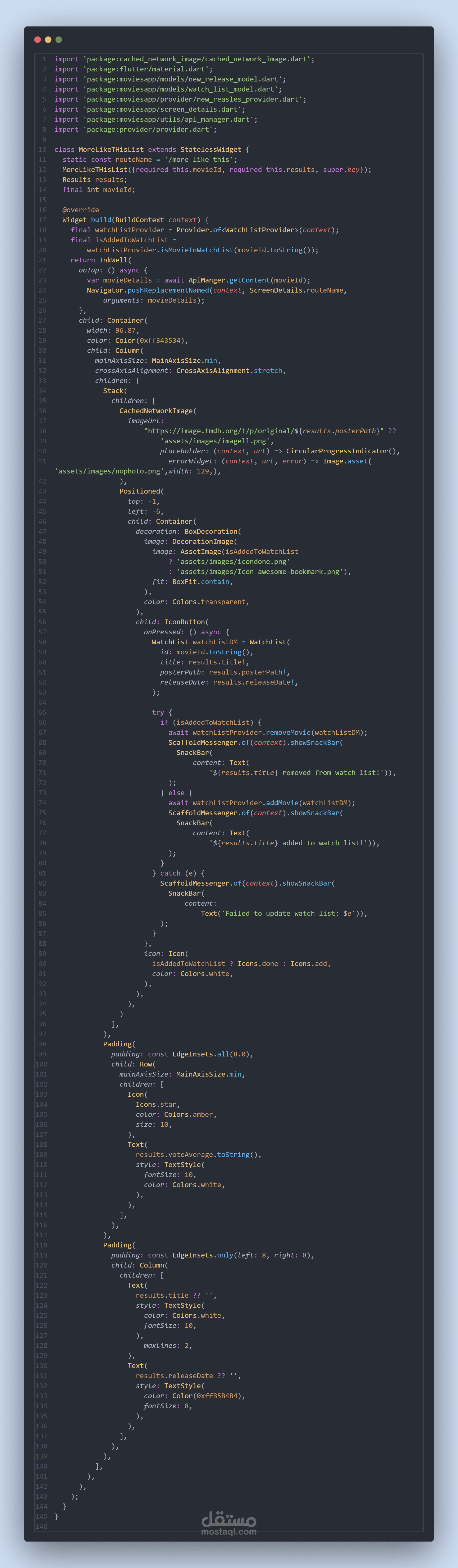Click the 'results.voteAverage.toString(),' line
The width and height of the screenshot is (458, 1568).
[198, 1155]
